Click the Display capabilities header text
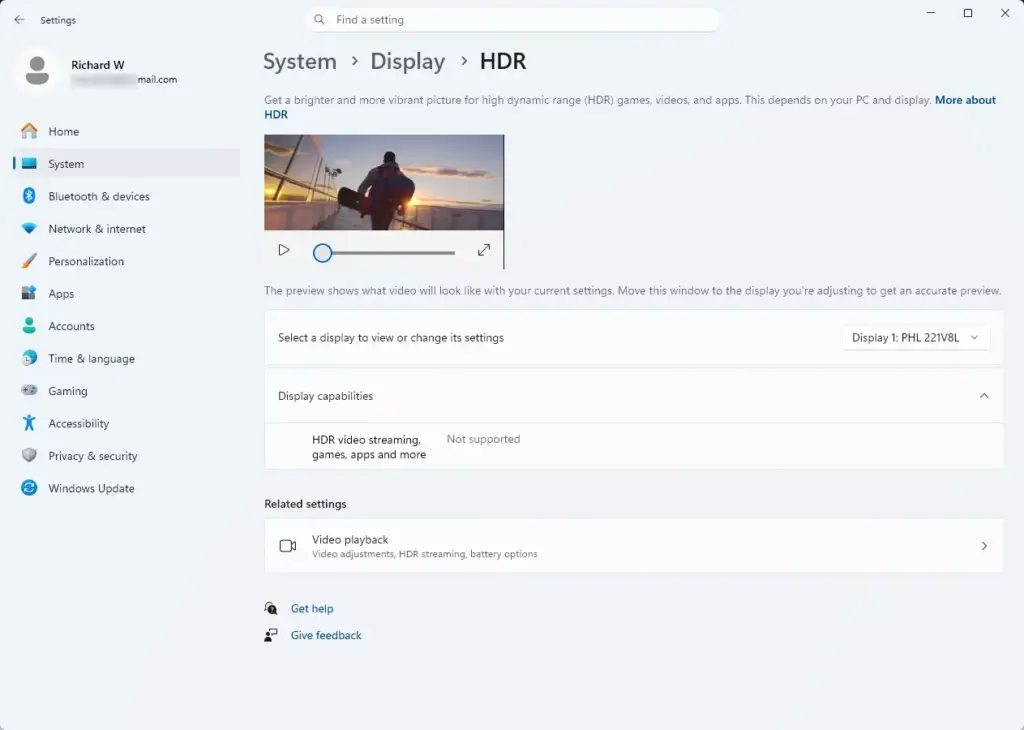 (325, 396)
